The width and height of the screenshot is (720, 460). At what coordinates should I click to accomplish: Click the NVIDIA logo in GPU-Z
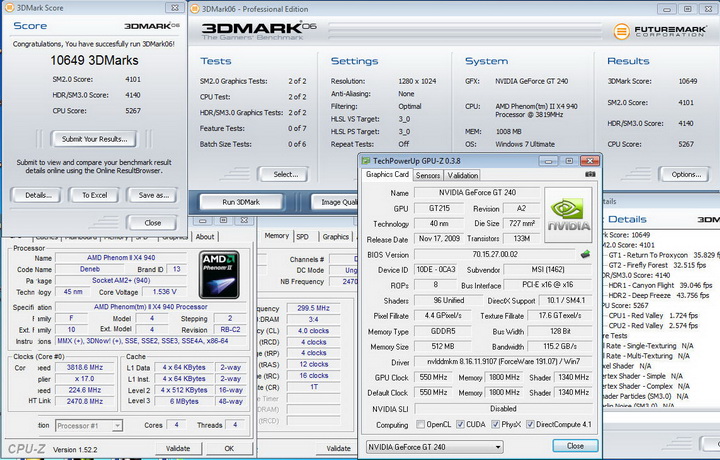(568, 215)
